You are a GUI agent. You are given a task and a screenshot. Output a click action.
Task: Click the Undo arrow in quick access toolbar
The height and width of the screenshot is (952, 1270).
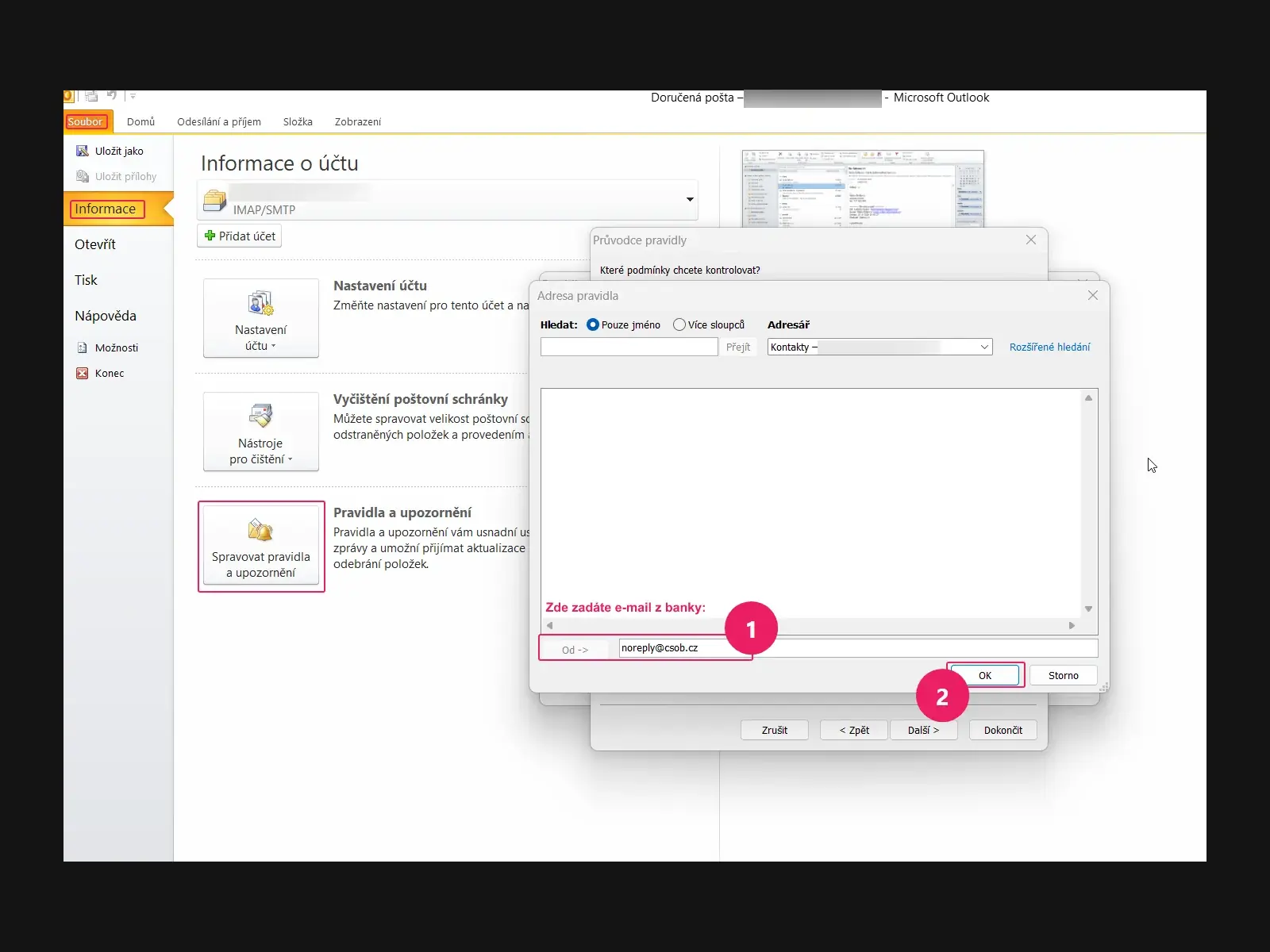click(112, 96)
